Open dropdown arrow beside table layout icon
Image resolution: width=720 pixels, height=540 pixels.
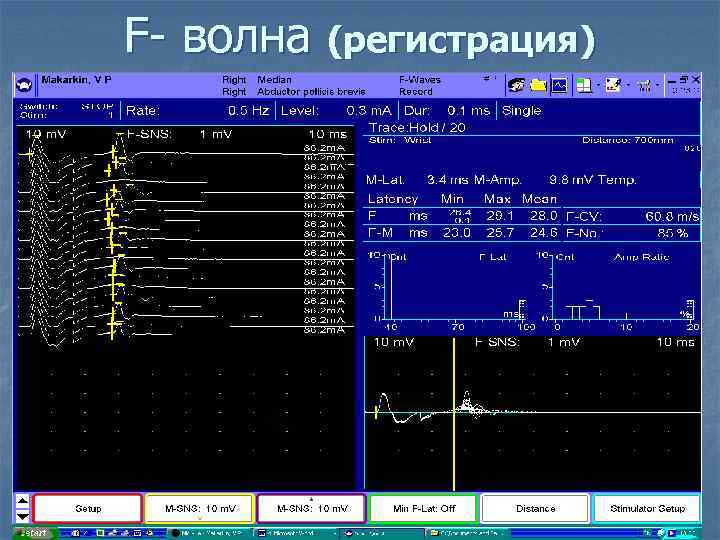(x=597, y=85)
